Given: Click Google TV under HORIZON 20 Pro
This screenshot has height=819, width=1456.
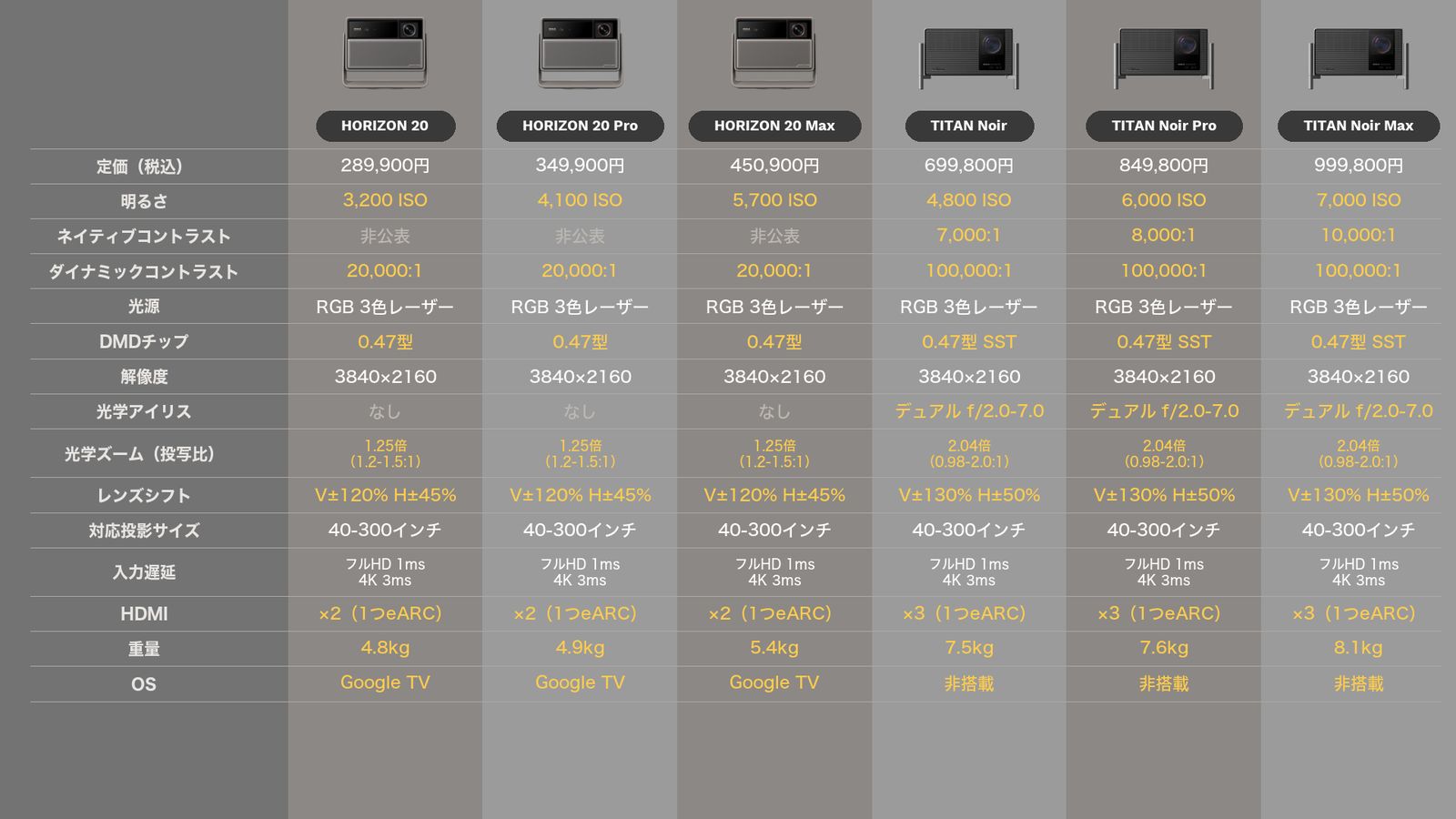Looking at the screenshot, I should (x=580, y=683).
